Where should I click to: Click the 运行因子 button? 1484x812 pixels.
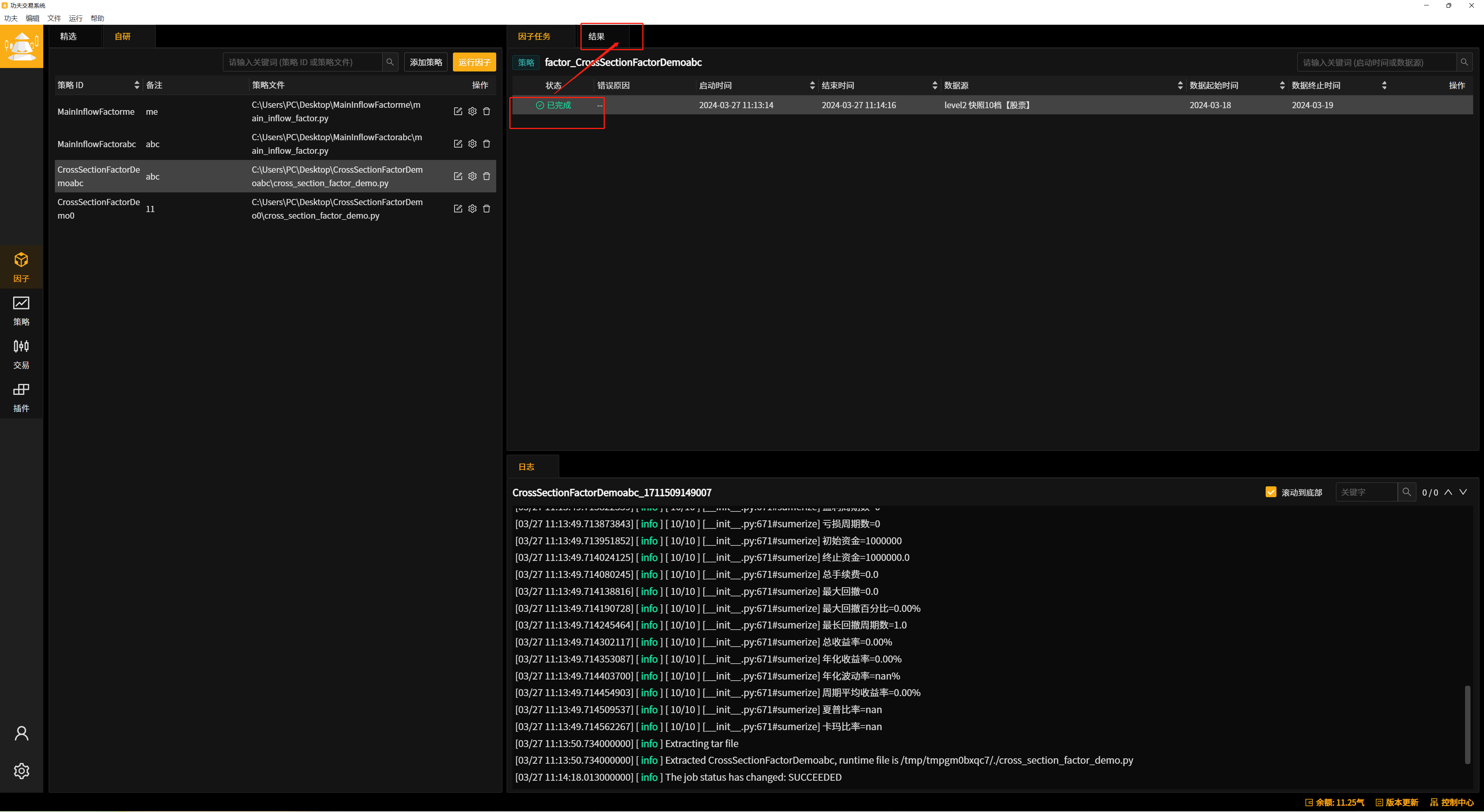[x=474, y=62]
